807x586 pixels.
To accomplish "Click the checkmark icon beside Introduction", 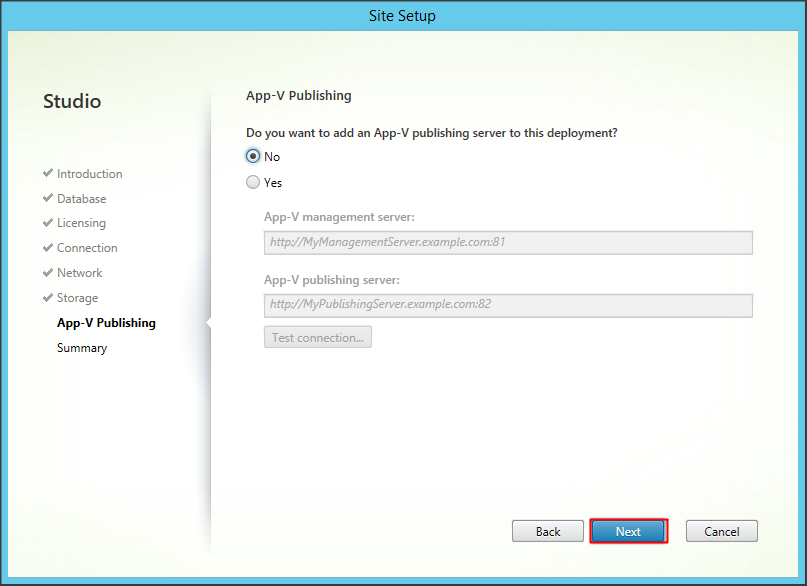I will coord(48,174).
